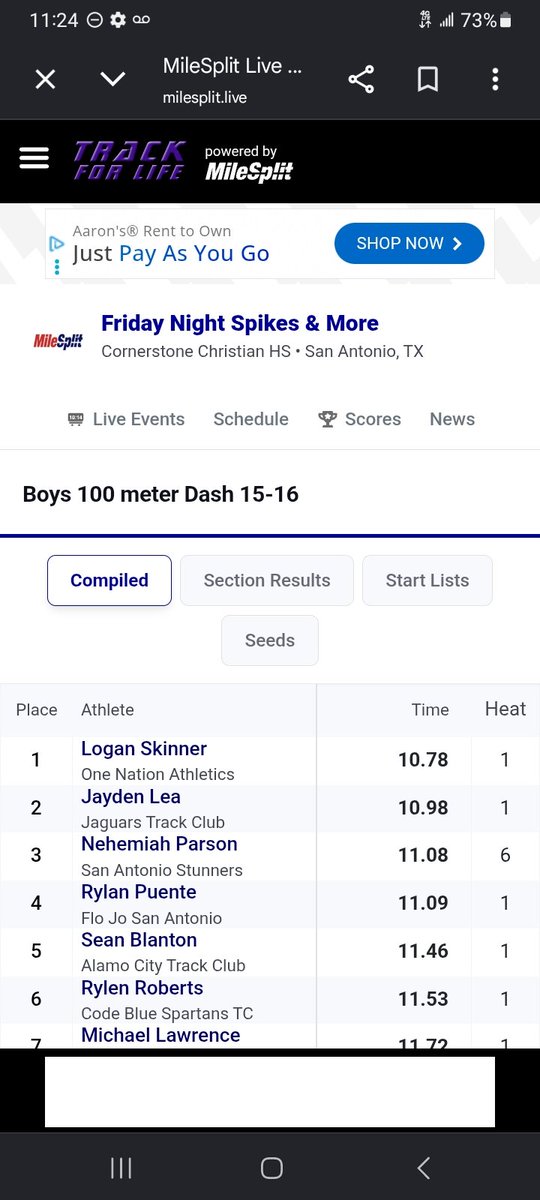Click the SHOP NOW ad button
The width and height of the screenshot is (540, 1200).
click(409, 243)
